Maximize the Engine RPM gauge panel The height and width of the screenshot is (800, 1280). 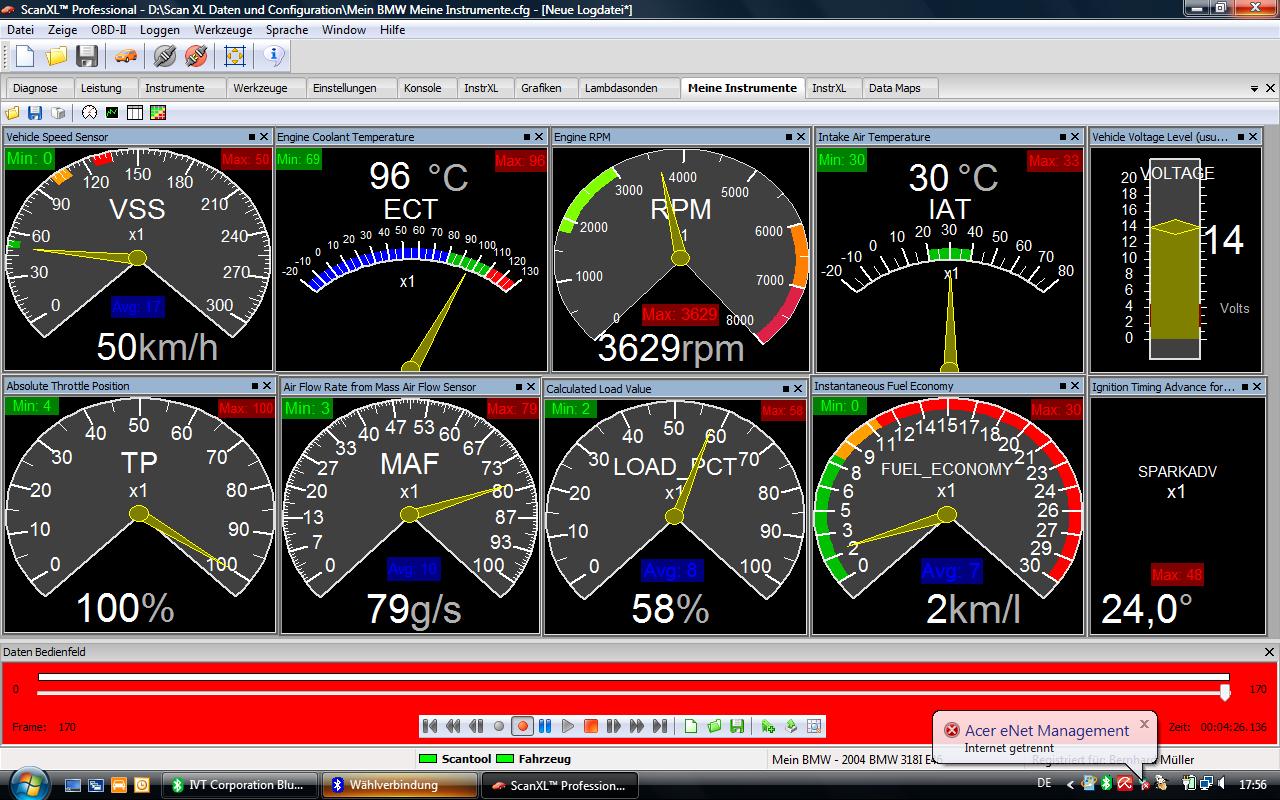click(788, 137)
